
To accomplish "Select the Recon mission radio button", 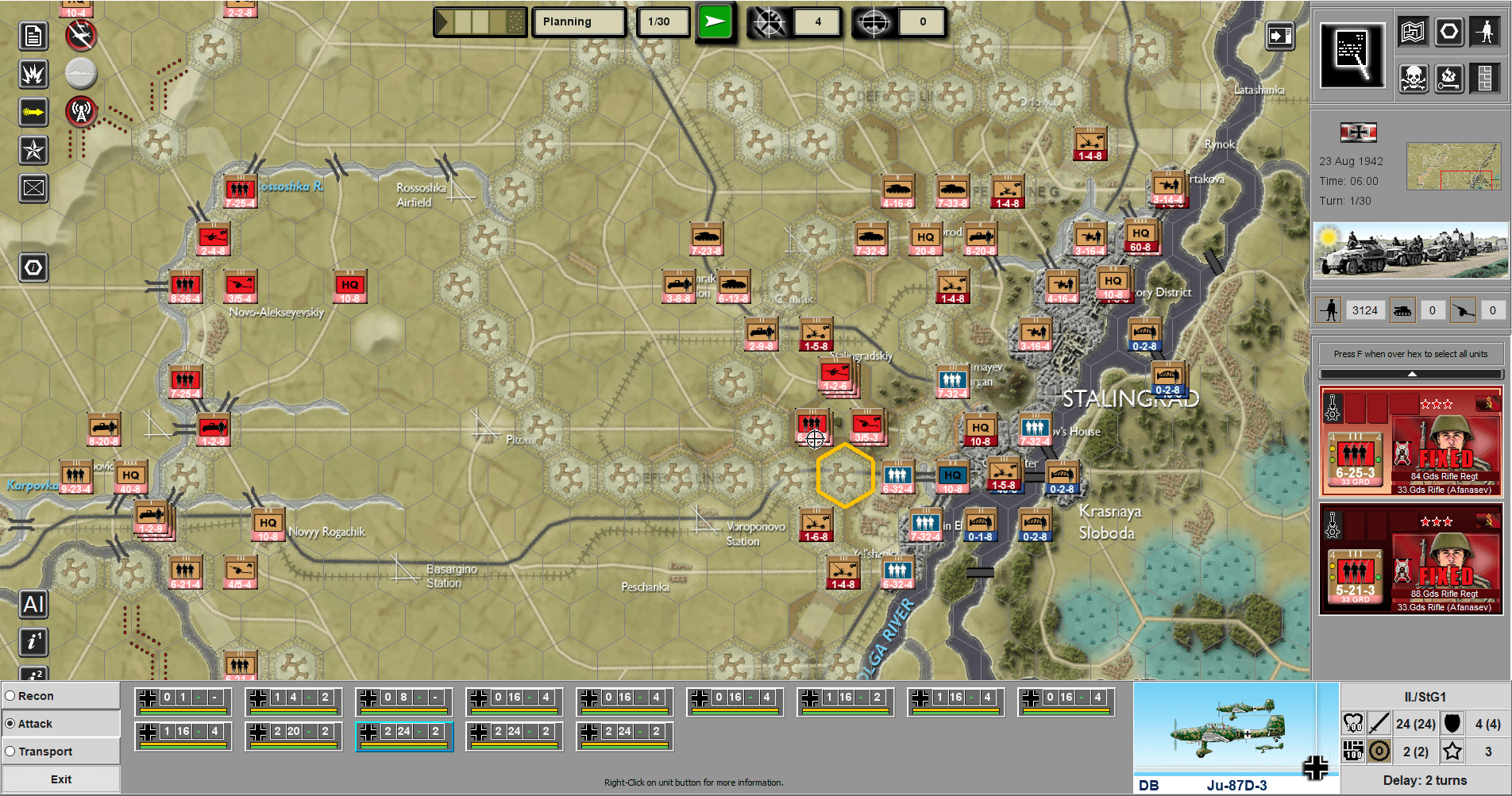I will click(11, 696).
